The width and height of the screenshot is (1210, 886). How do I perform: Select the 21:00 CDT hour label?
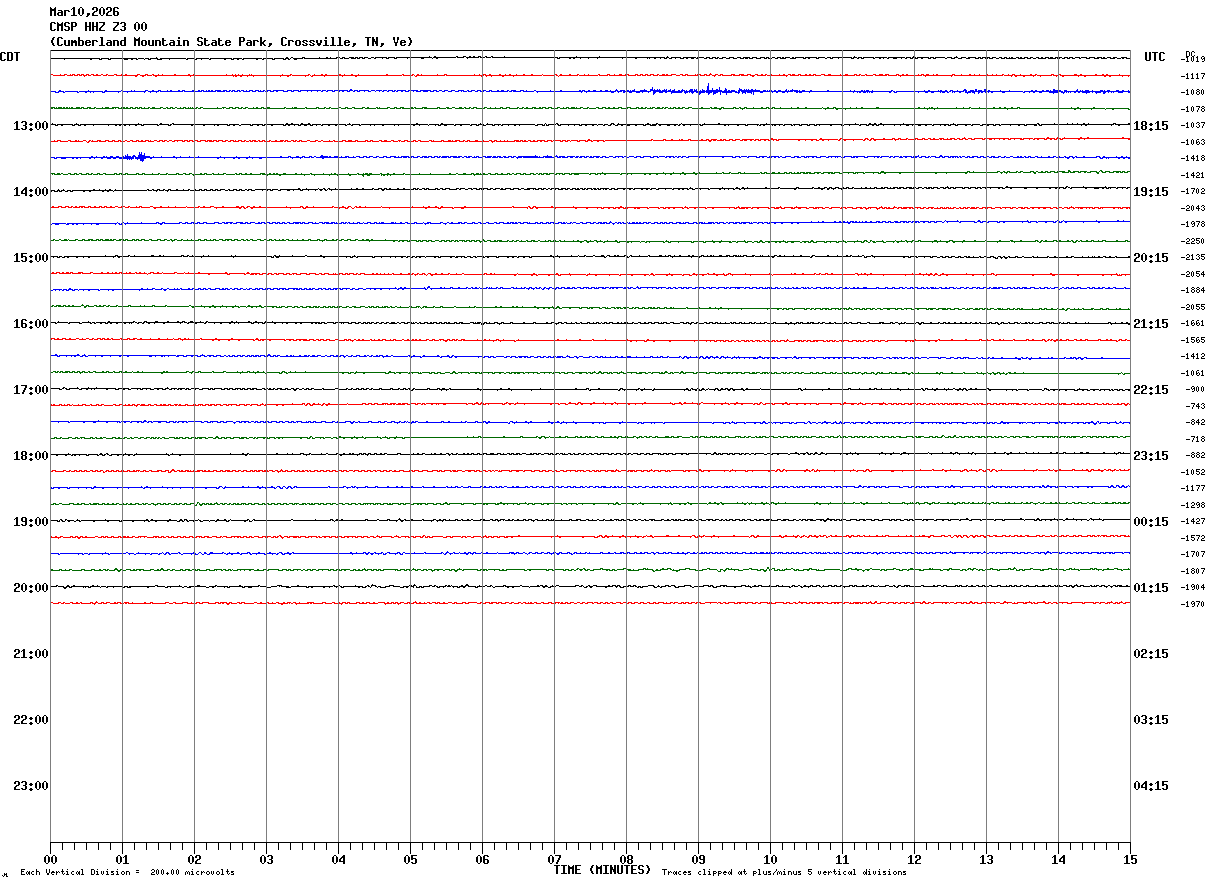coord(30,654)
